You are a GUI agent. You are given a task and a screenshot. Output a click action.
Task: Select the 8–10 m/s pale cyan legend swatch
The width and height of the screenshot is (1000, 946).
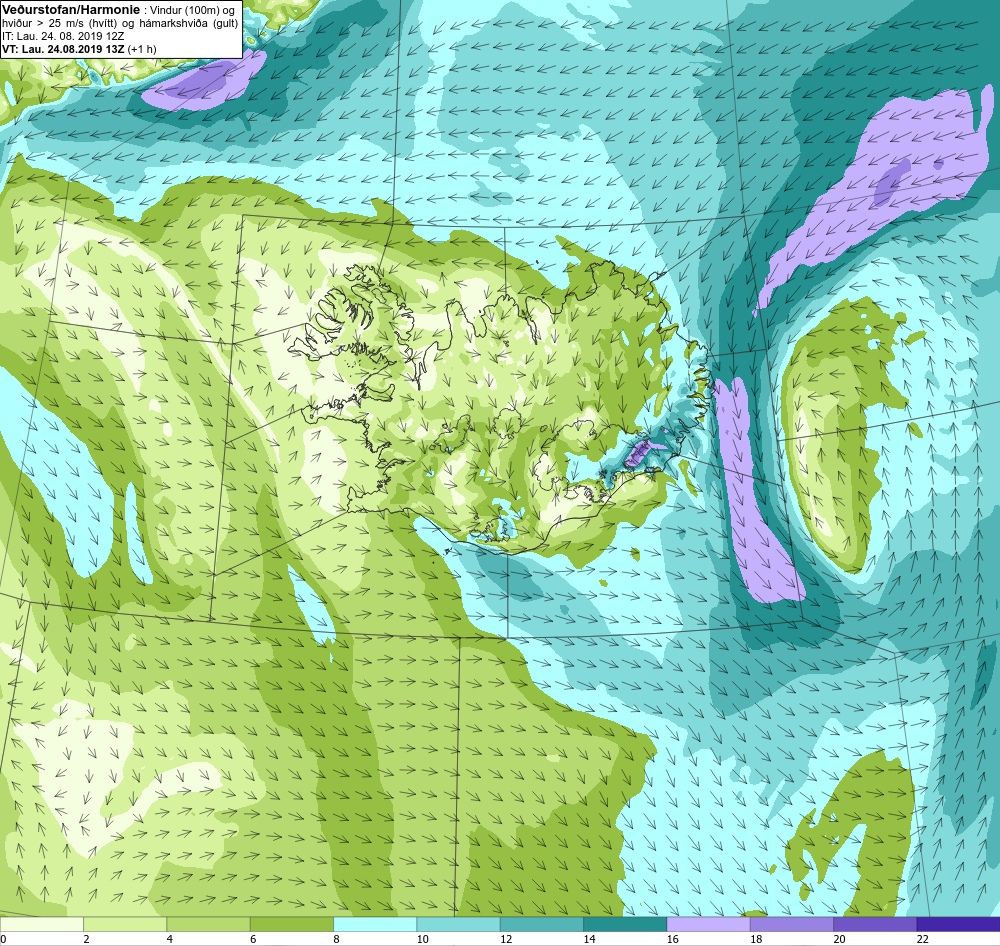tap(375, 924)
